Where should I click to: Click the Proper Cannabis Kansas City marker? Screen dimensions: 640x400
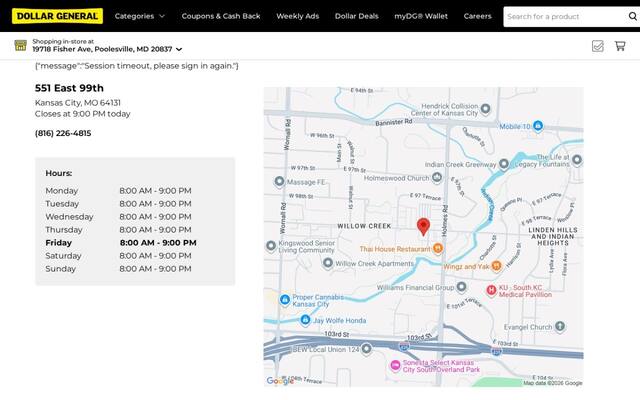[x=284, y=300]
